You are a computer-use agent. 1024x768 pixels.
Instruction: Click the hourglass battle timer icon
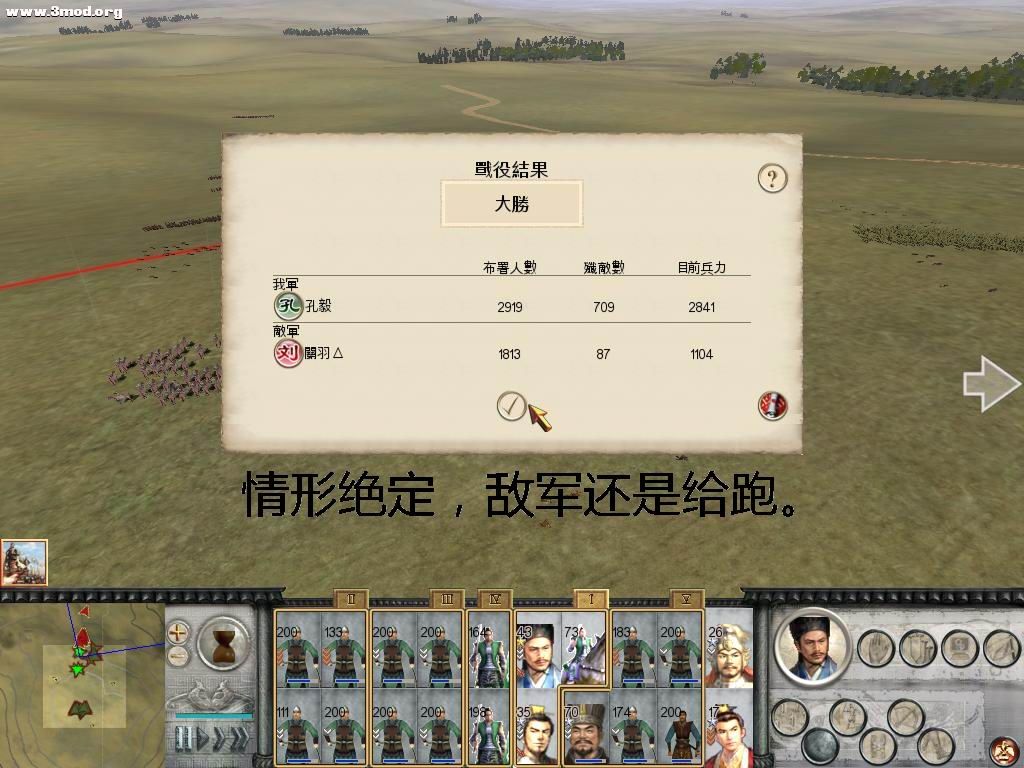223,643
